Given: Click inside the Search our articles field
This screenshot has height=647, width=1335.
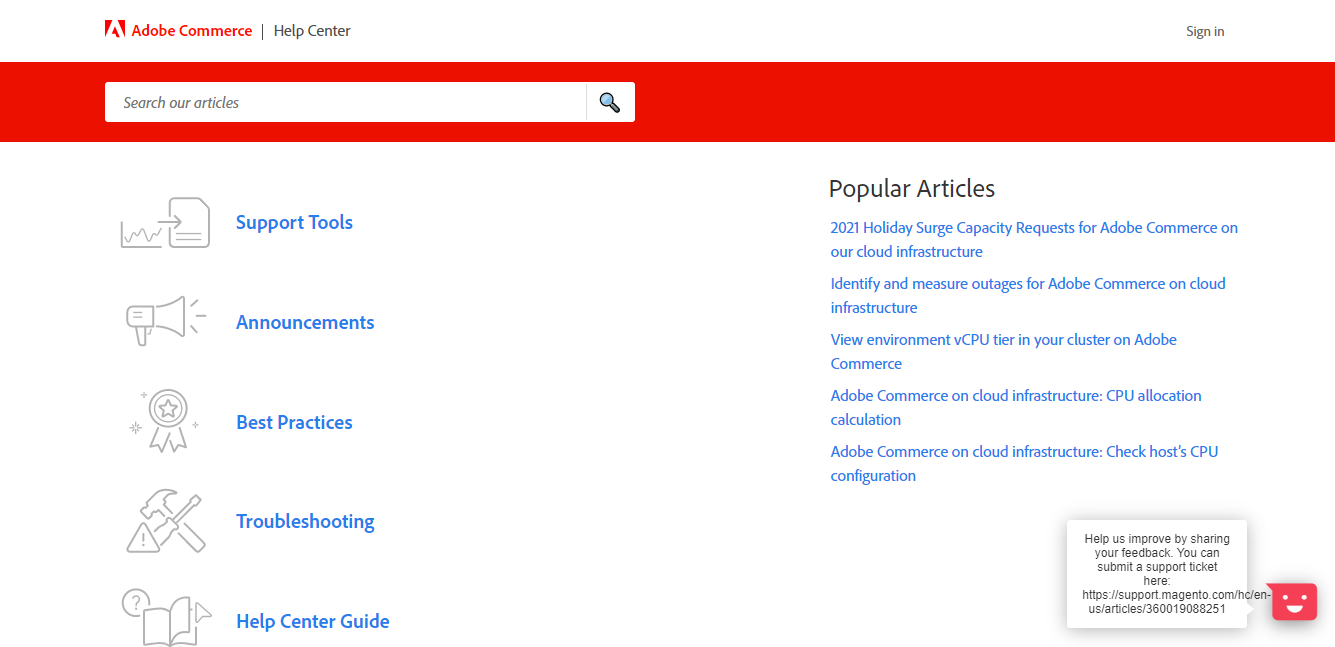Looking at the screenshot, I should [345, 102].
